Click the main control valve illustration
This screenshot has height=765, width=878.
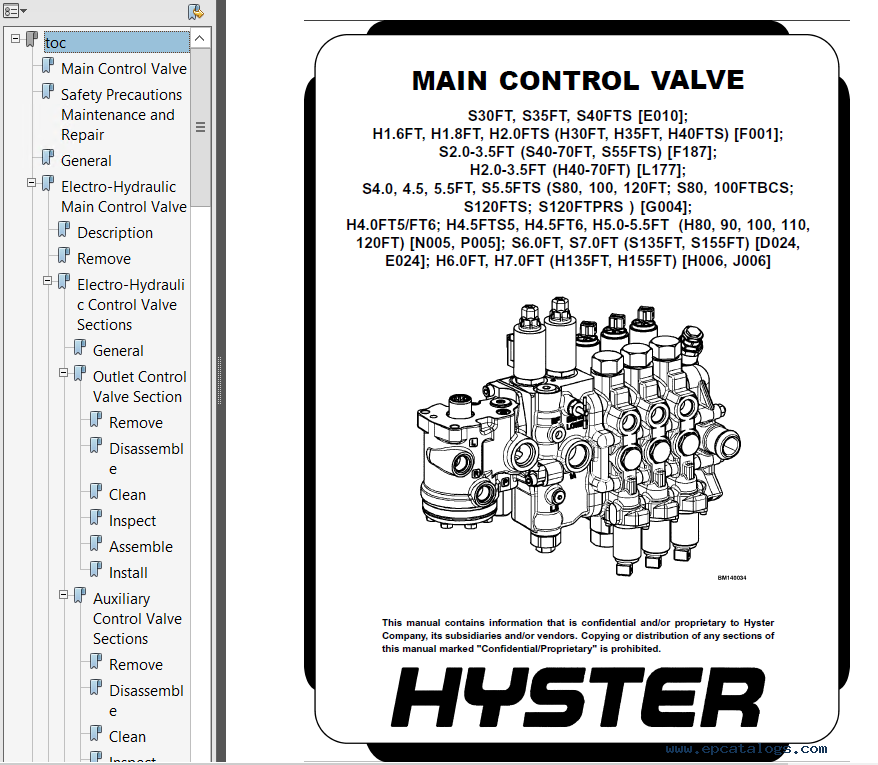click(x=578, y=435)
